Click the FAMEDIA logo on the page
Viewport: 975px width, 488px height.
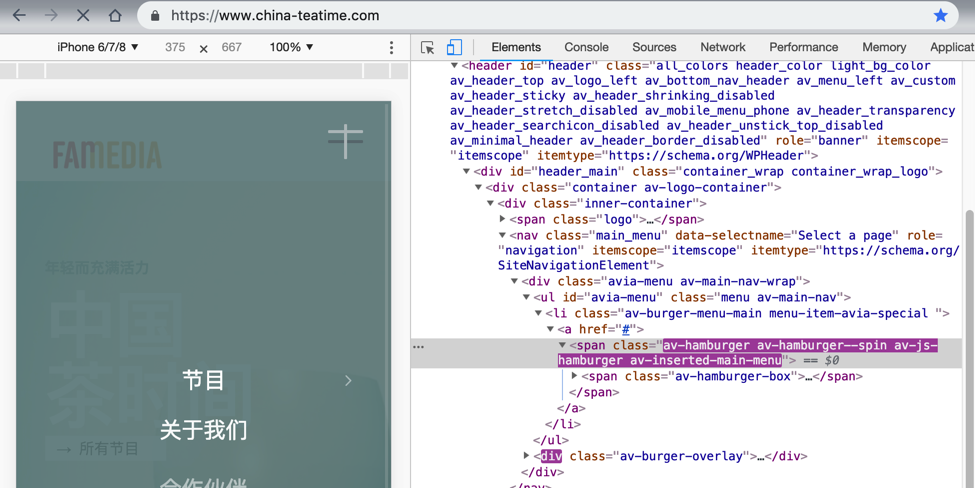pos(107,155)
